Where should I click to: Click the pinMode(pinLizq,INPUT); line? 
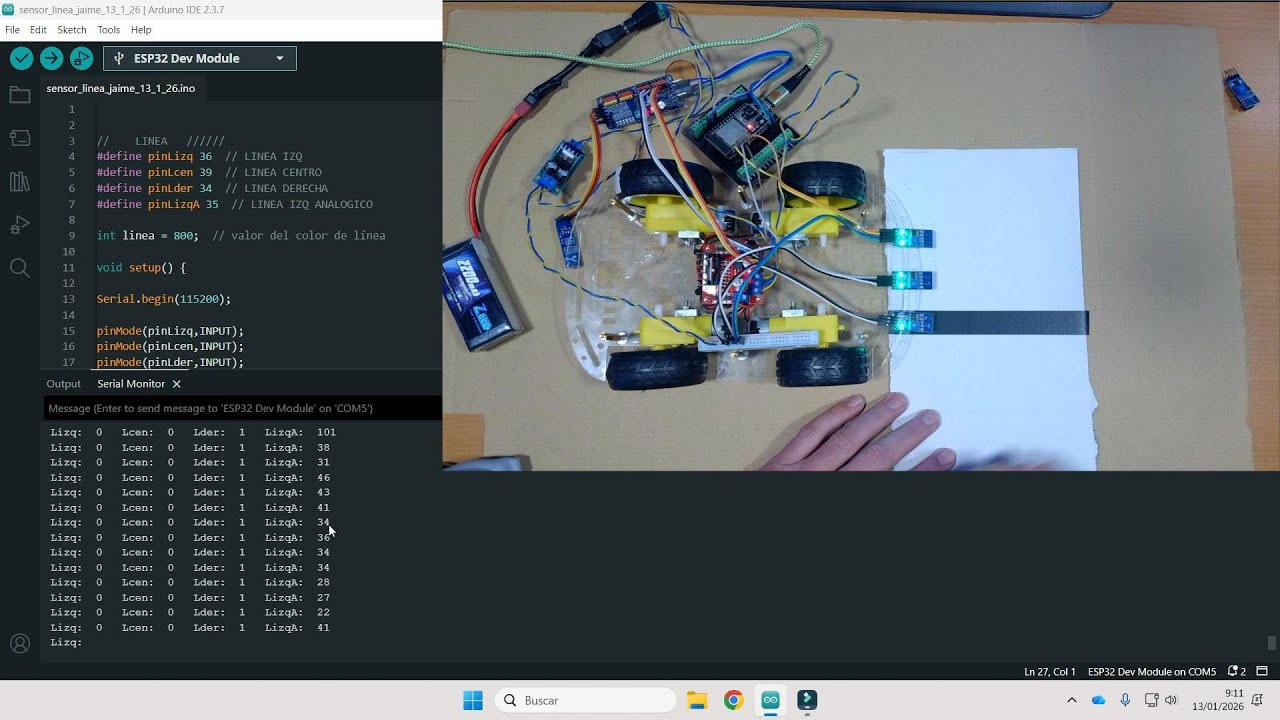point(170,331)
